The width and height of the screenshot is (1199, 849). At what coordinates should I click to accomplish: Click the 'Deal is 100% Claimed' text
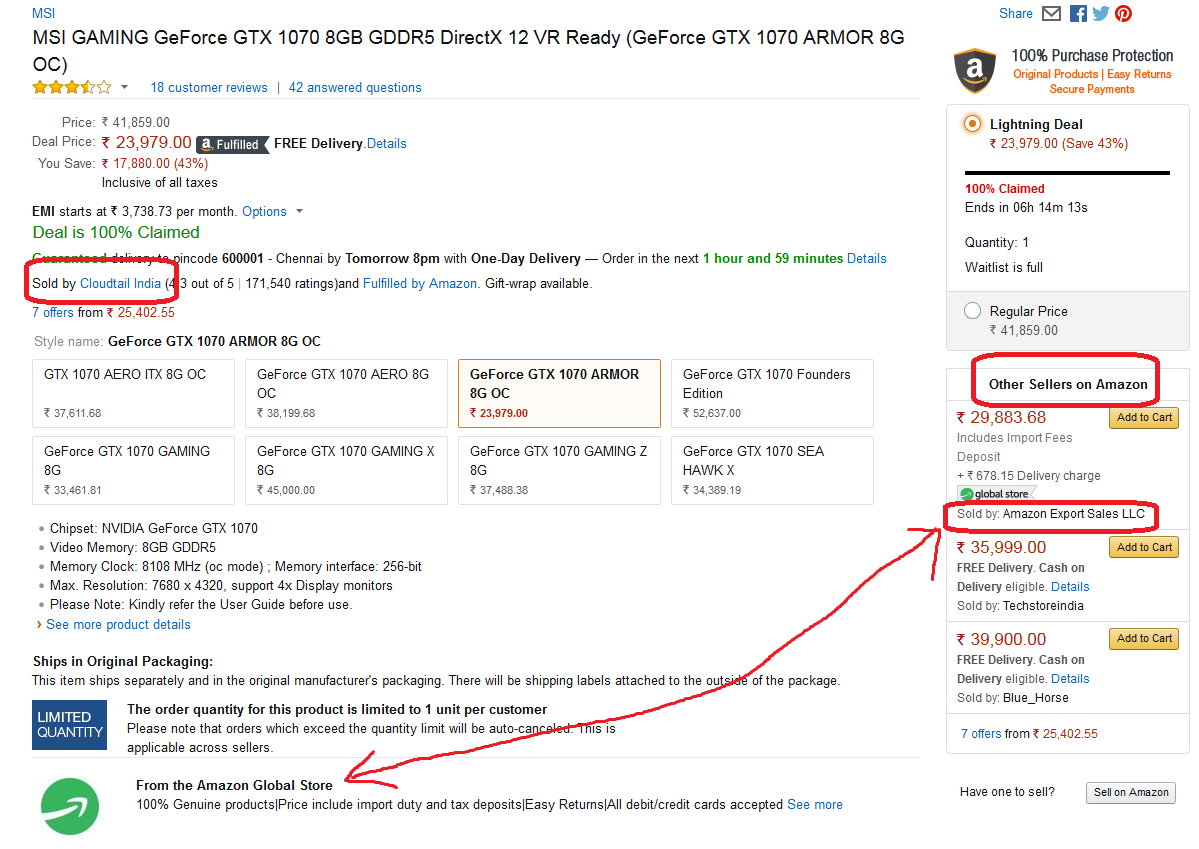(115, 232)
